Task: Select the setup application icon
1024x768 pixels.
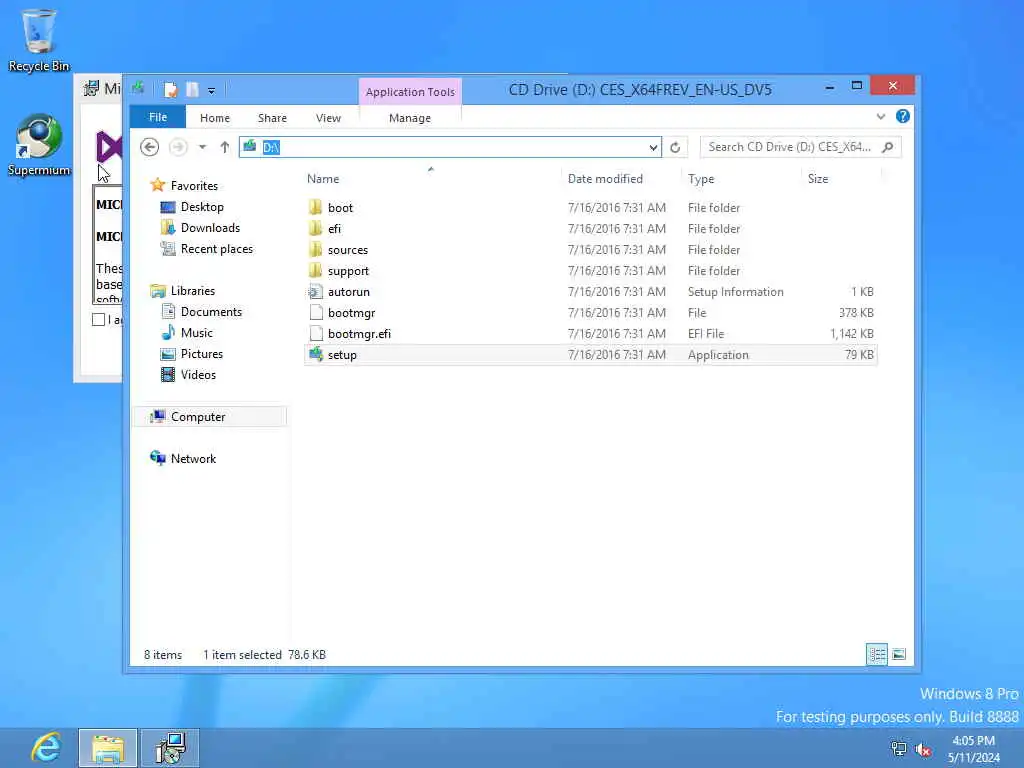Action: click(316, 355)
